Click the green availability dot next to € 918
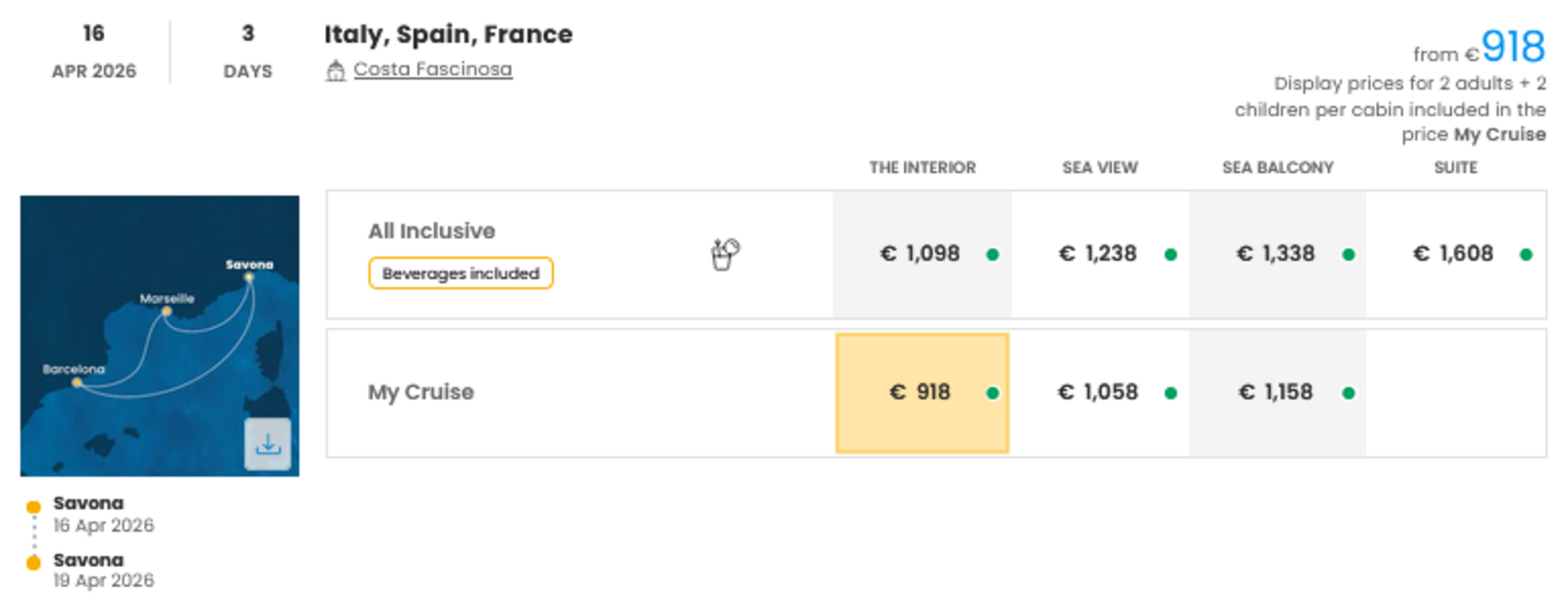 click(x=992, y=393)
